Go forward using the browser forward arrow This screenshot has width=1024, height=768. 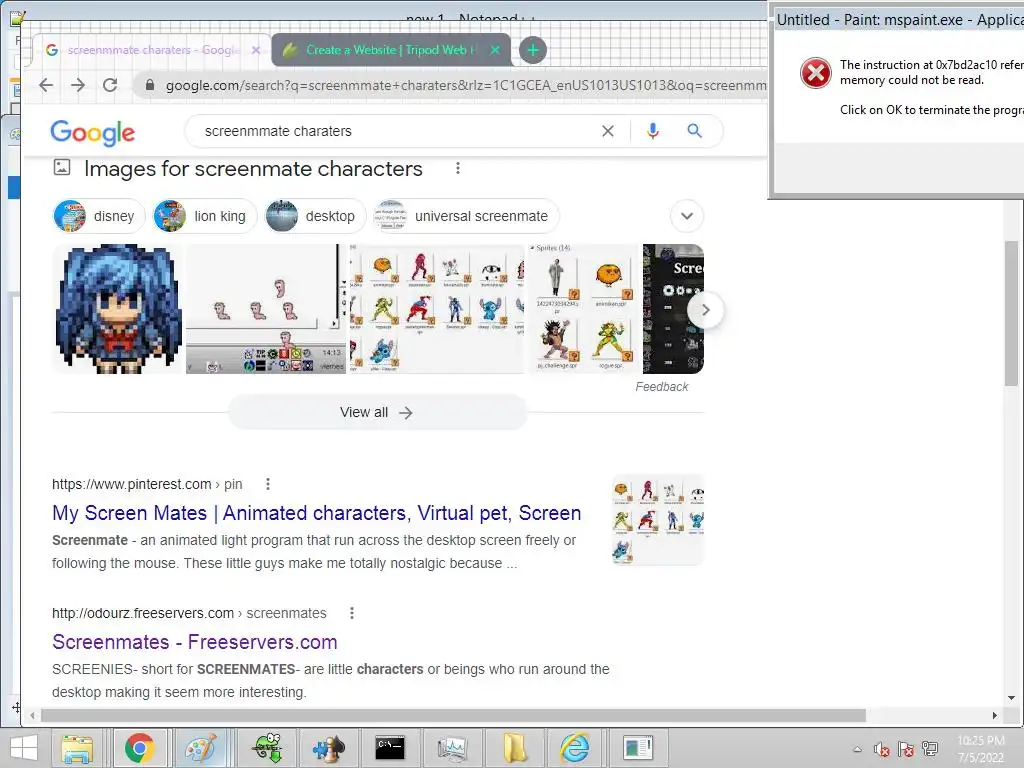point(78,85)
